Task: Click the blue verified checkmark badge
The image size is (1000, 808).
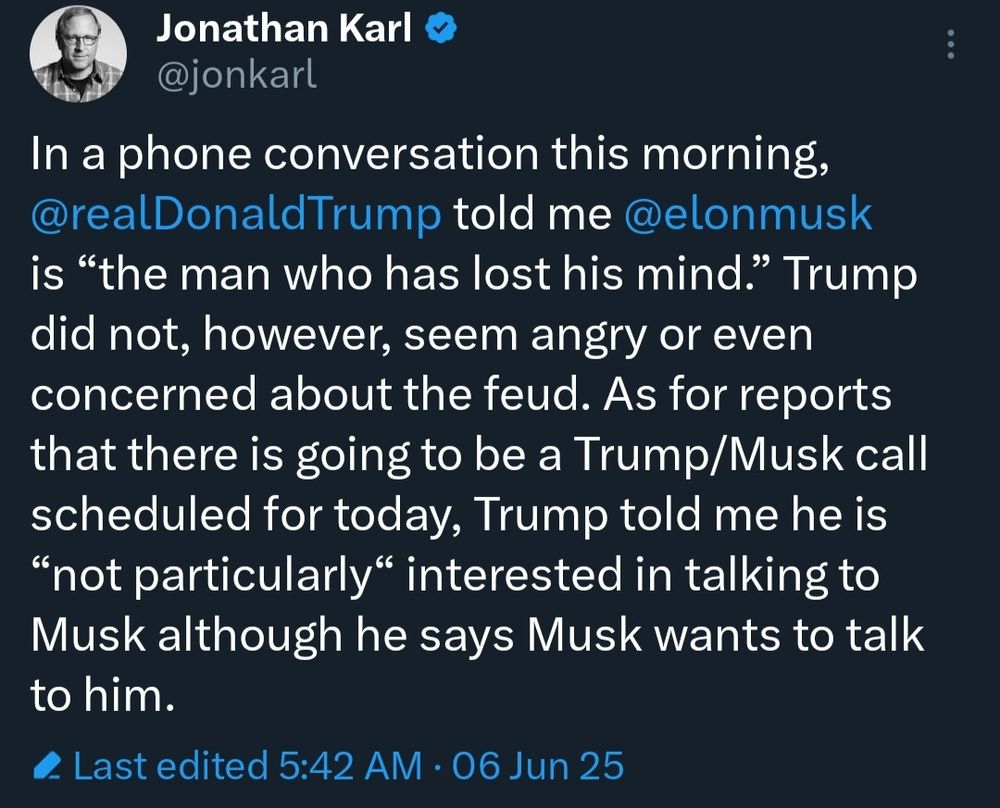Action: coord(443,31)
